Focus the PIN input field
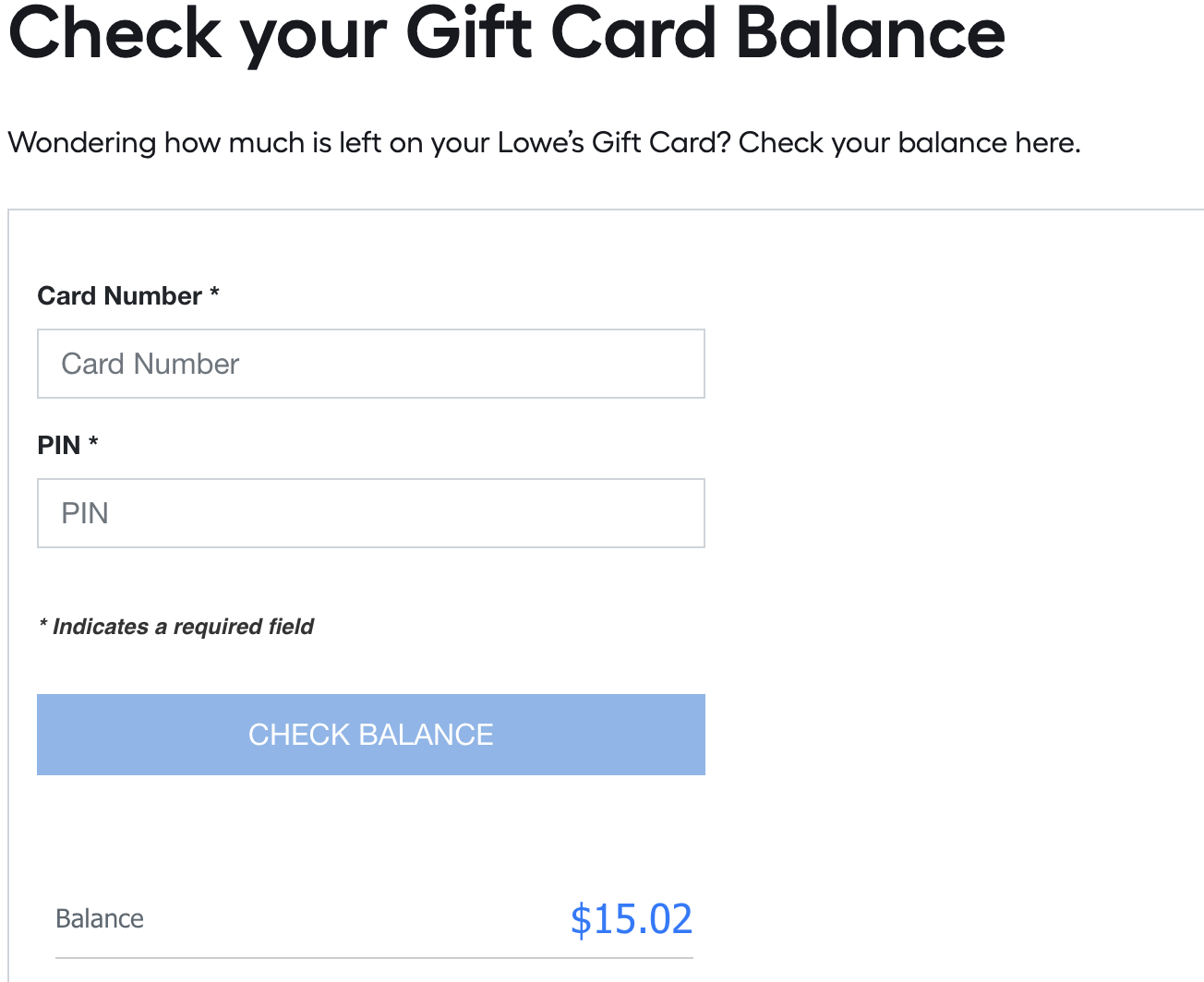This screenshot has height=982, width=1204. coord(370,513)
